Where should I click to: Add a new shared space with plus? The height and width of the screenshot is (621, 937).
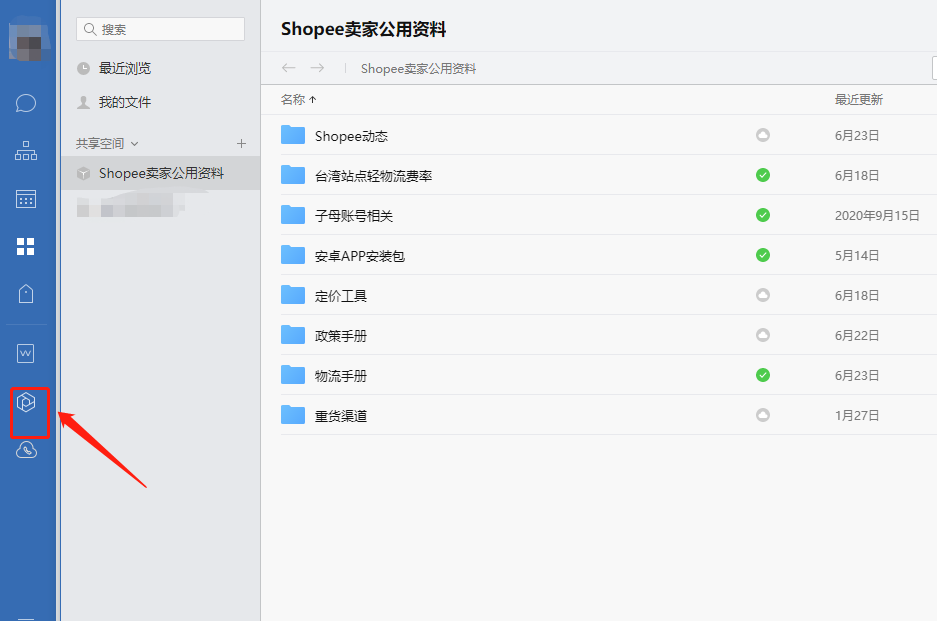point(241,143)
